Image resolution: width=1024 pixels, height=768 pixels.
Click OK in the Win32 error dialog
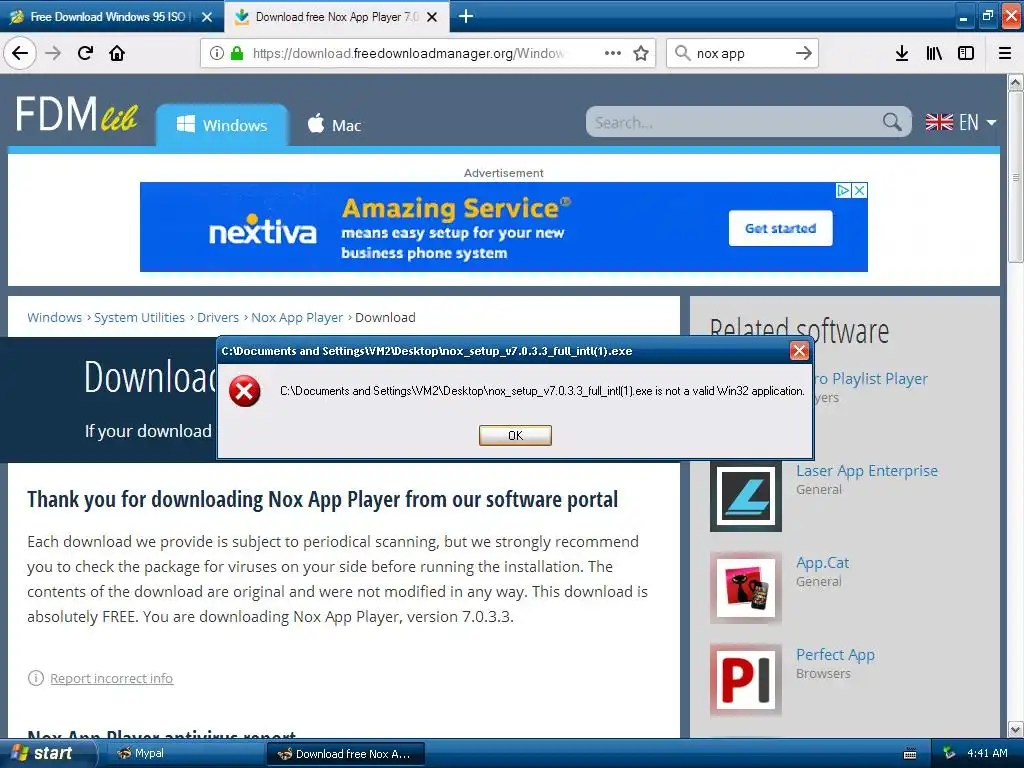point(515,436)
